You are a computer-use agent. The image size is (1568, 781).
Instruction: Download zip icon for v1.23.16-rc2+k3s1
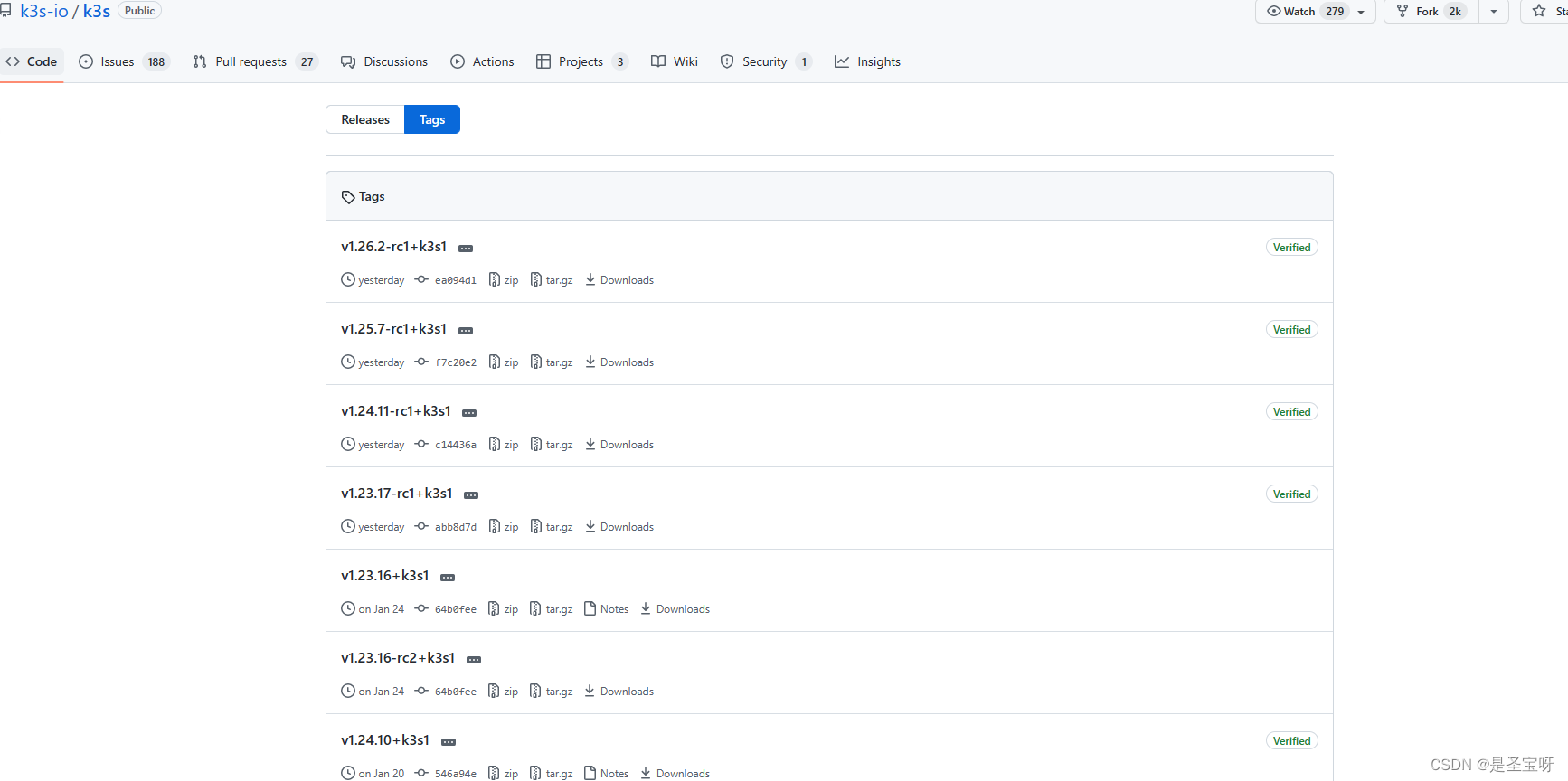click(495, 691)
